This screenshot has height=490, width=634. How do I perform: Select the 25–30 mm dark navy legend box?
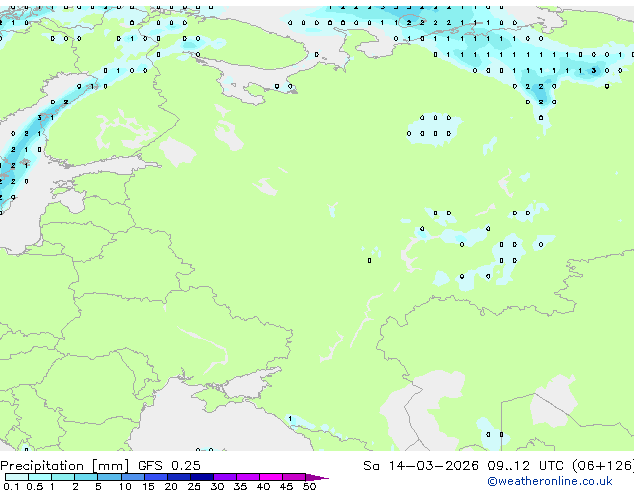pyautogui.click(x=202, y=477)
